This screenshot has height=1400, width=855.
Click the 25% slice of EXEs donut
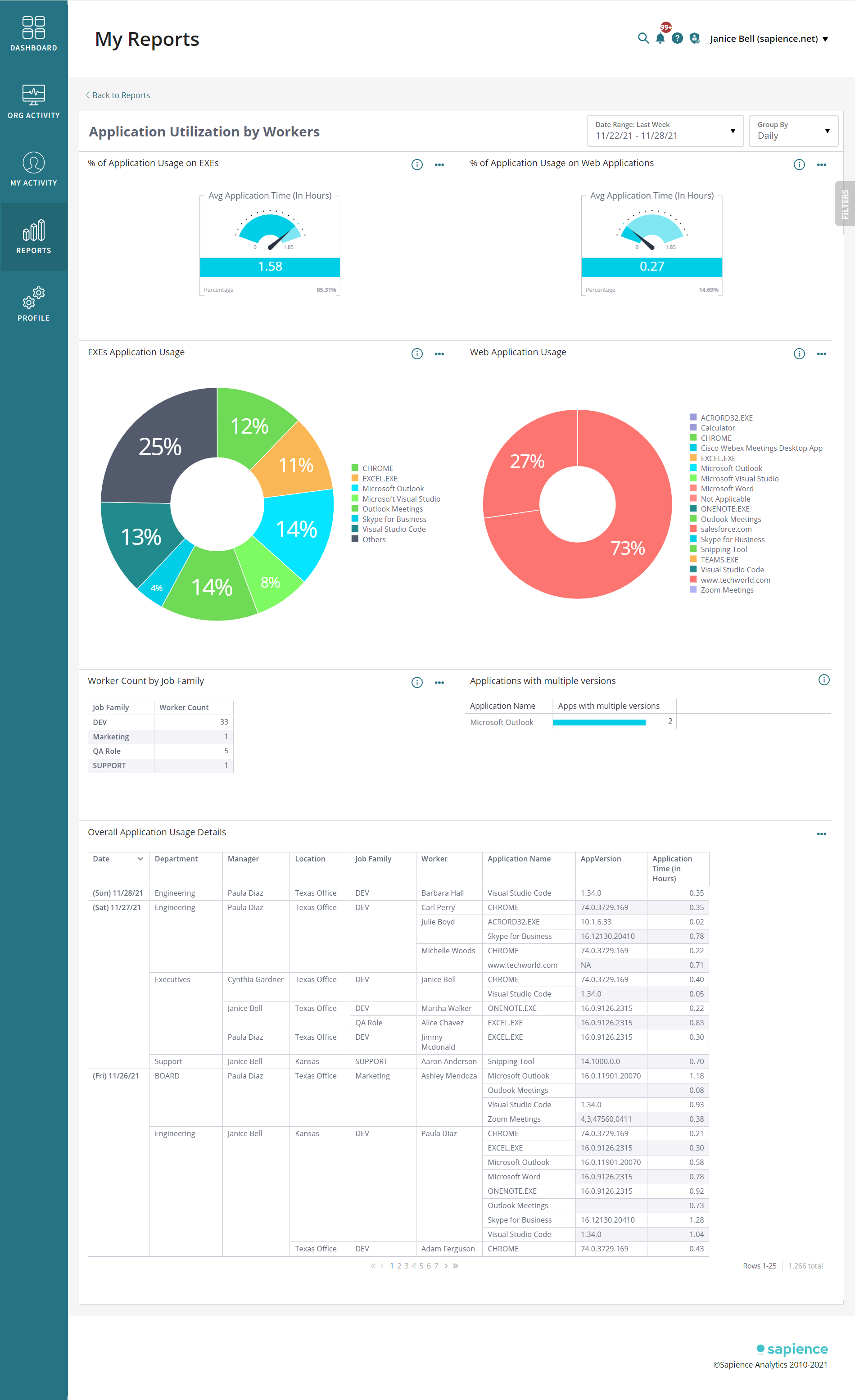tap(160, 446)
